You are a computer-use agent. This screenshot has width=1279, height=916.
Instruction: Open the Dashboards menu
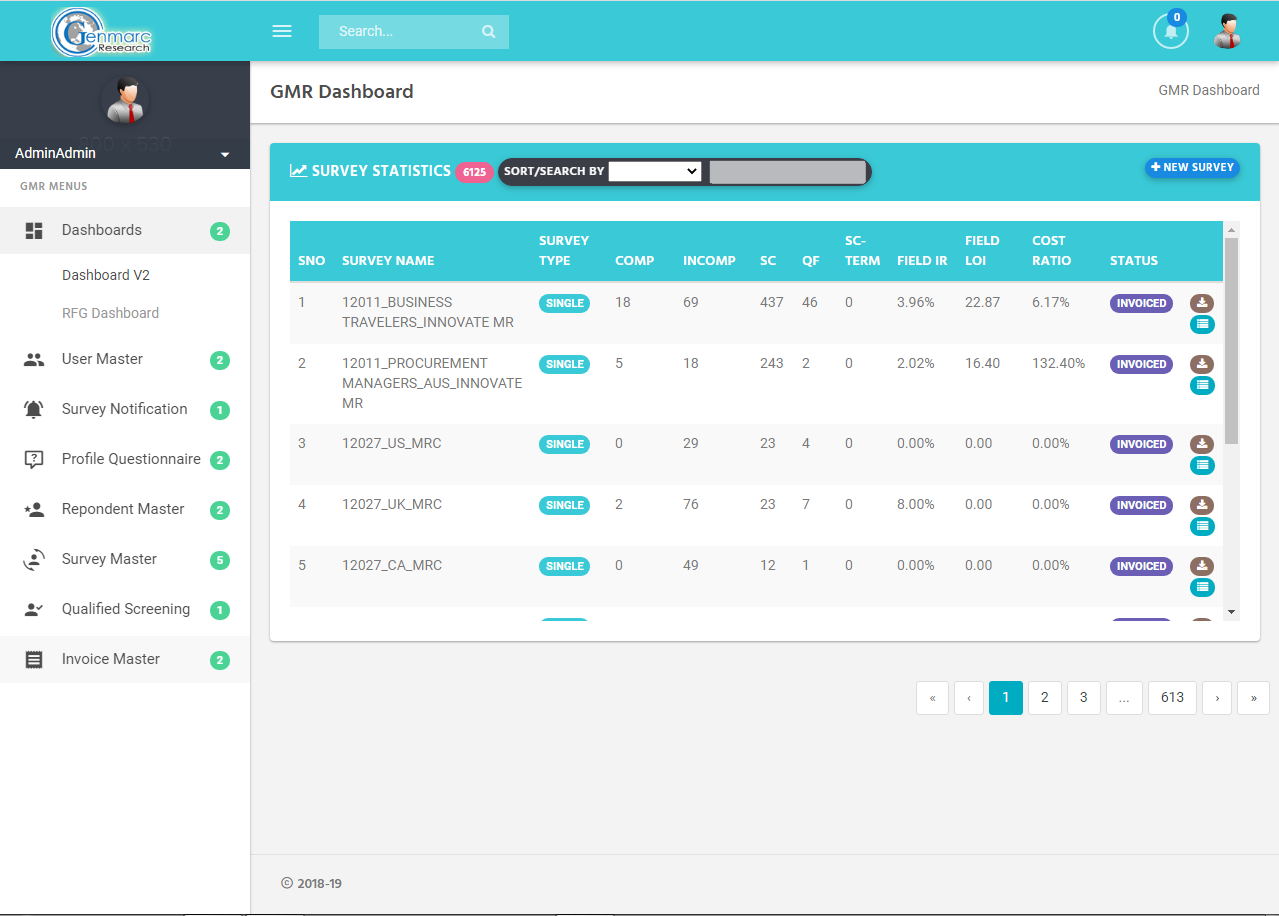click(x=125, y=230)
